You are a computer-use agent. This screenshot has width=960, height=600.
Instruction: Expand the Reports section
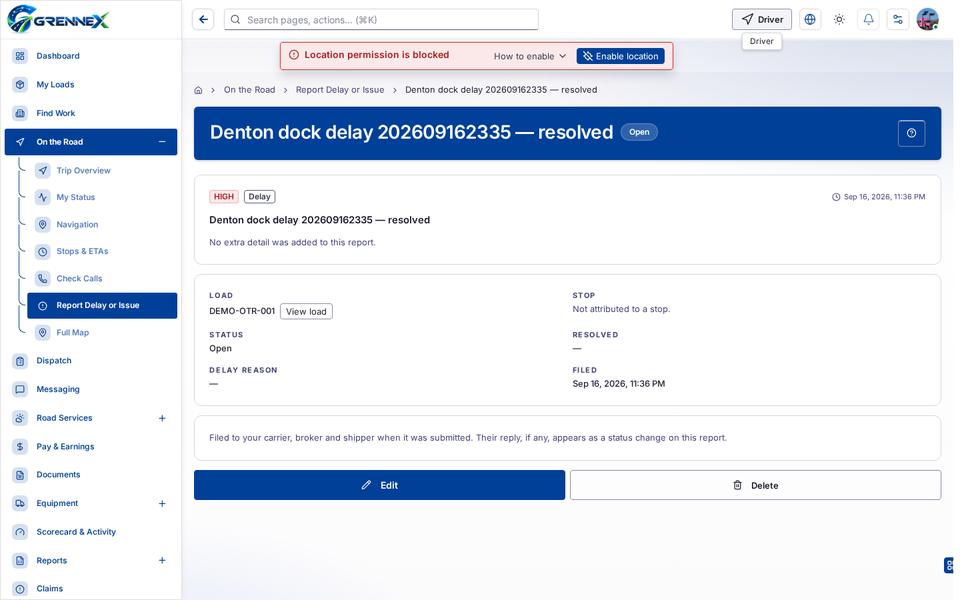pyautogui.click(x=162, y=560)
